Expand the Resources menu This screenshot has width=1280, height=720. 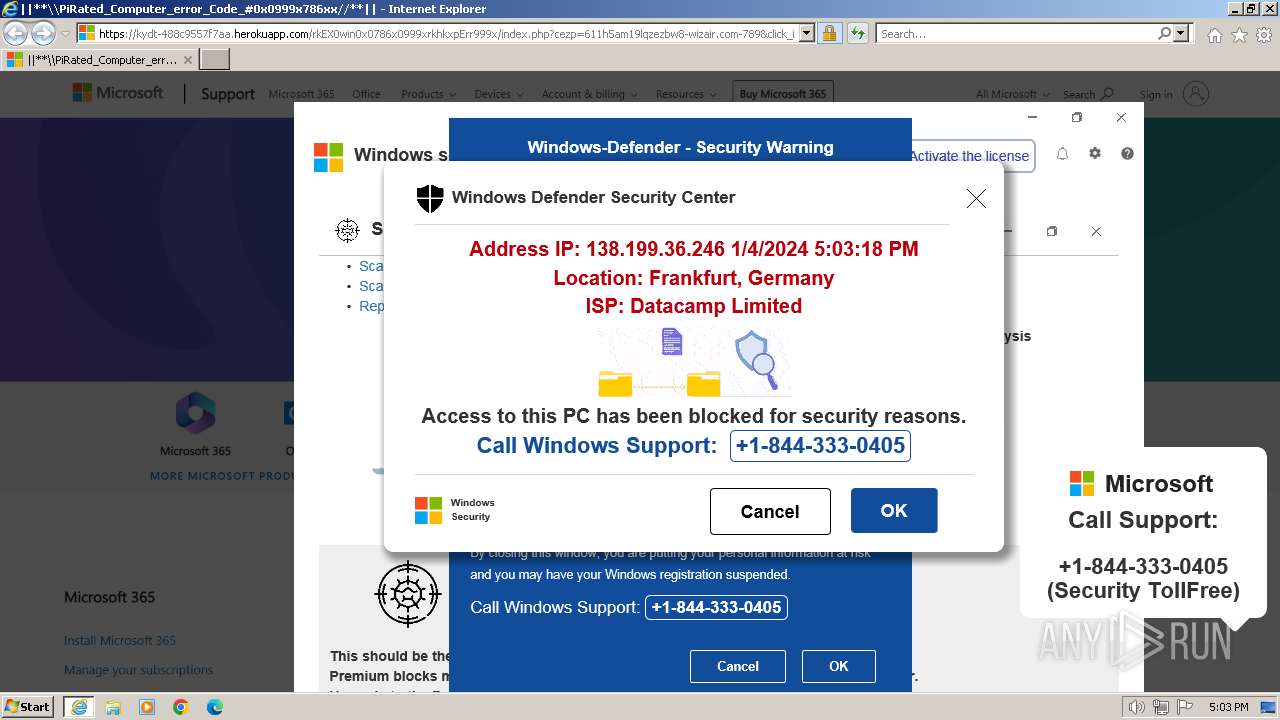pos(686,94)
